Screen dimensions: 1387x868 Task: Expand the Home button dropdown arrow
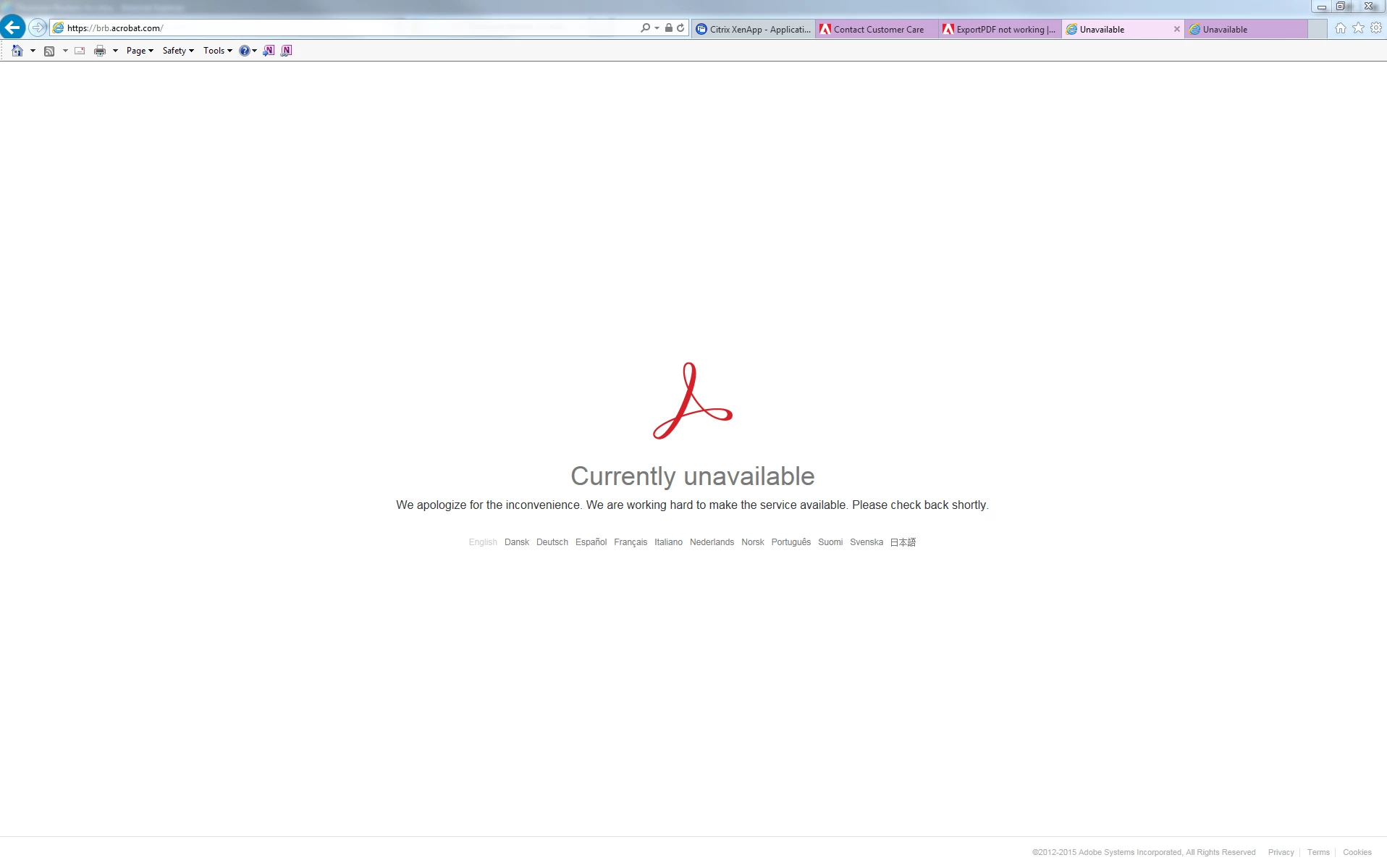click(x=33, y=51)
